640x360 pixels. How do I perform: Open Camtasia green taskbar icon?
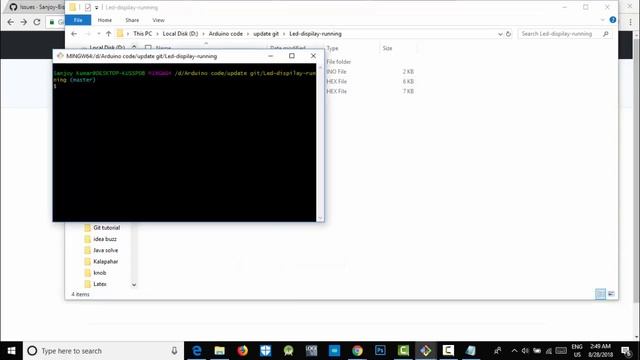[403, 351]
